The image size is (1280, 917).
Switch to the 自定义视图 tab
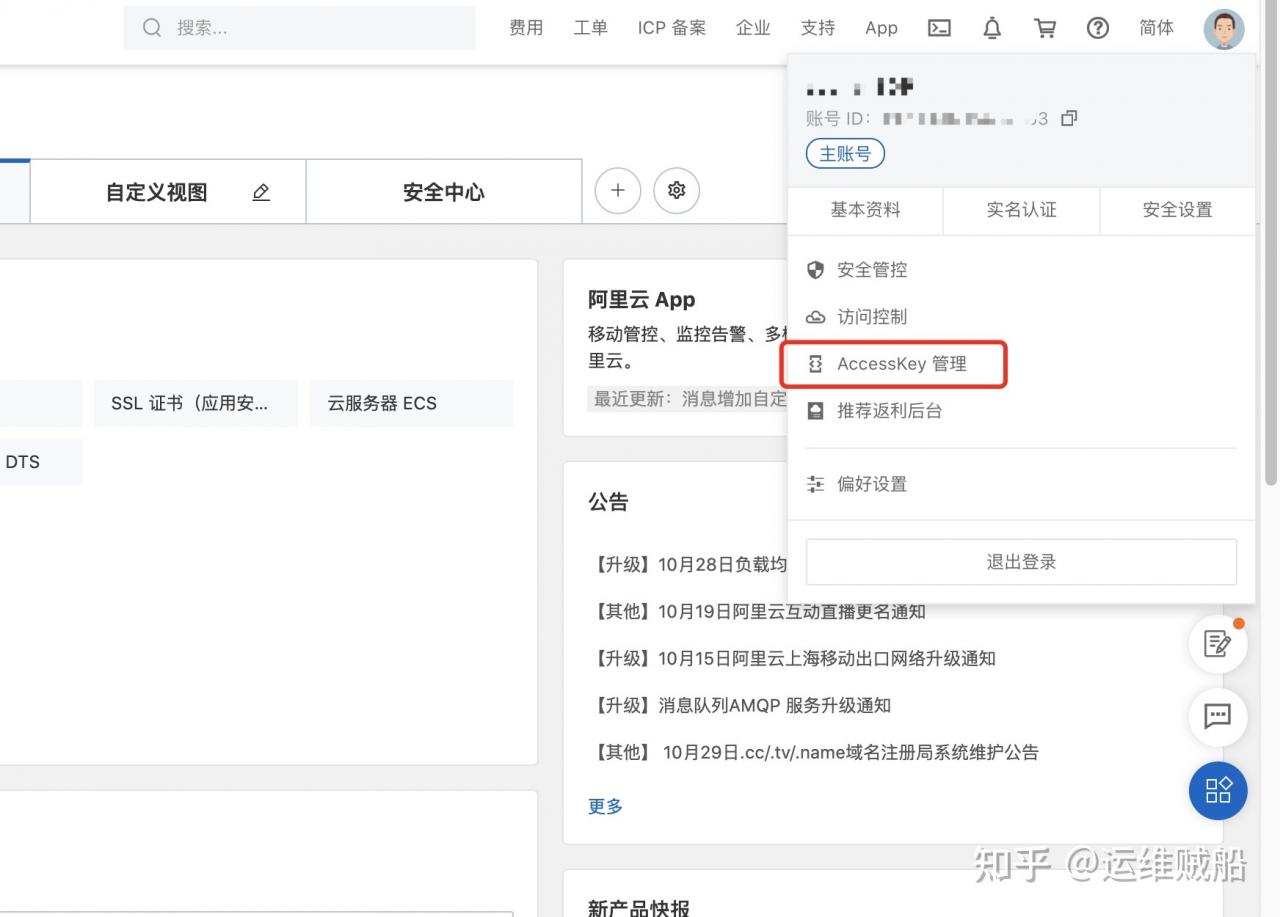click(x=168, y=192)
